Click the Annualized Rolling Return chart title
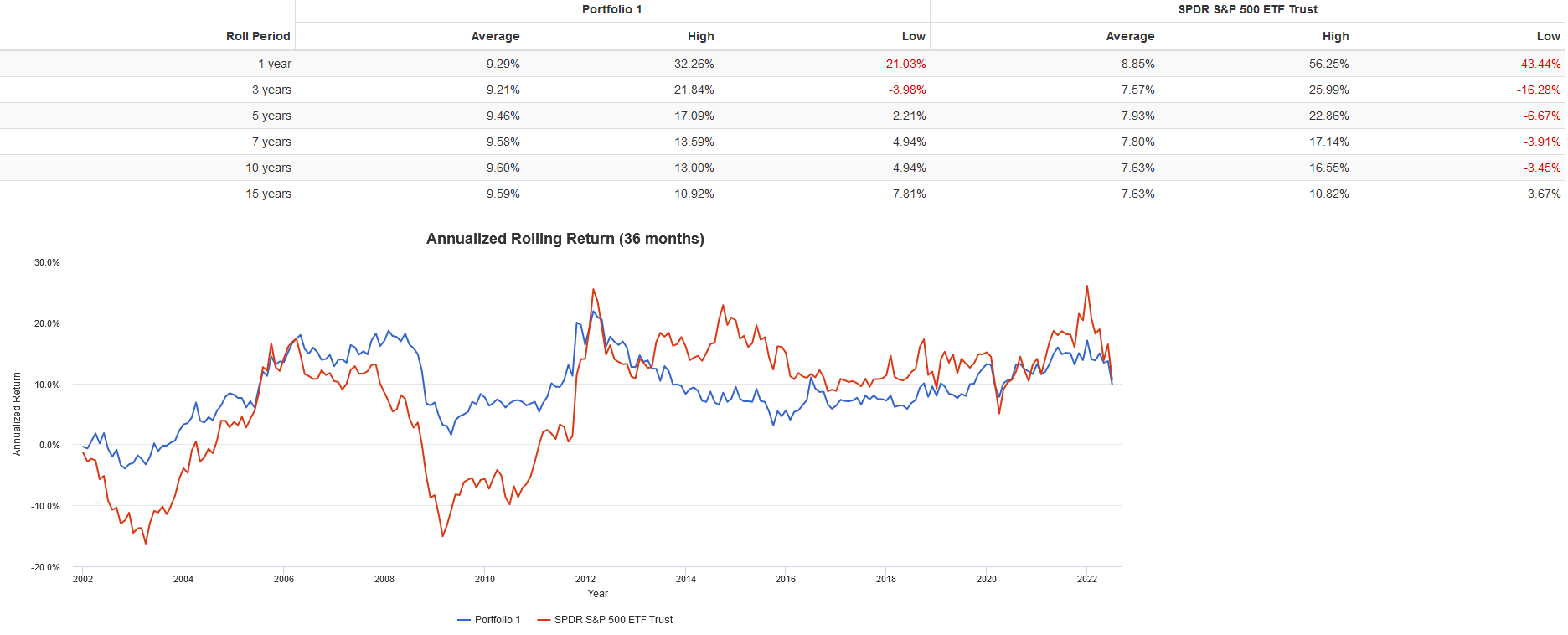The image size is (1568, 635). 565,239
